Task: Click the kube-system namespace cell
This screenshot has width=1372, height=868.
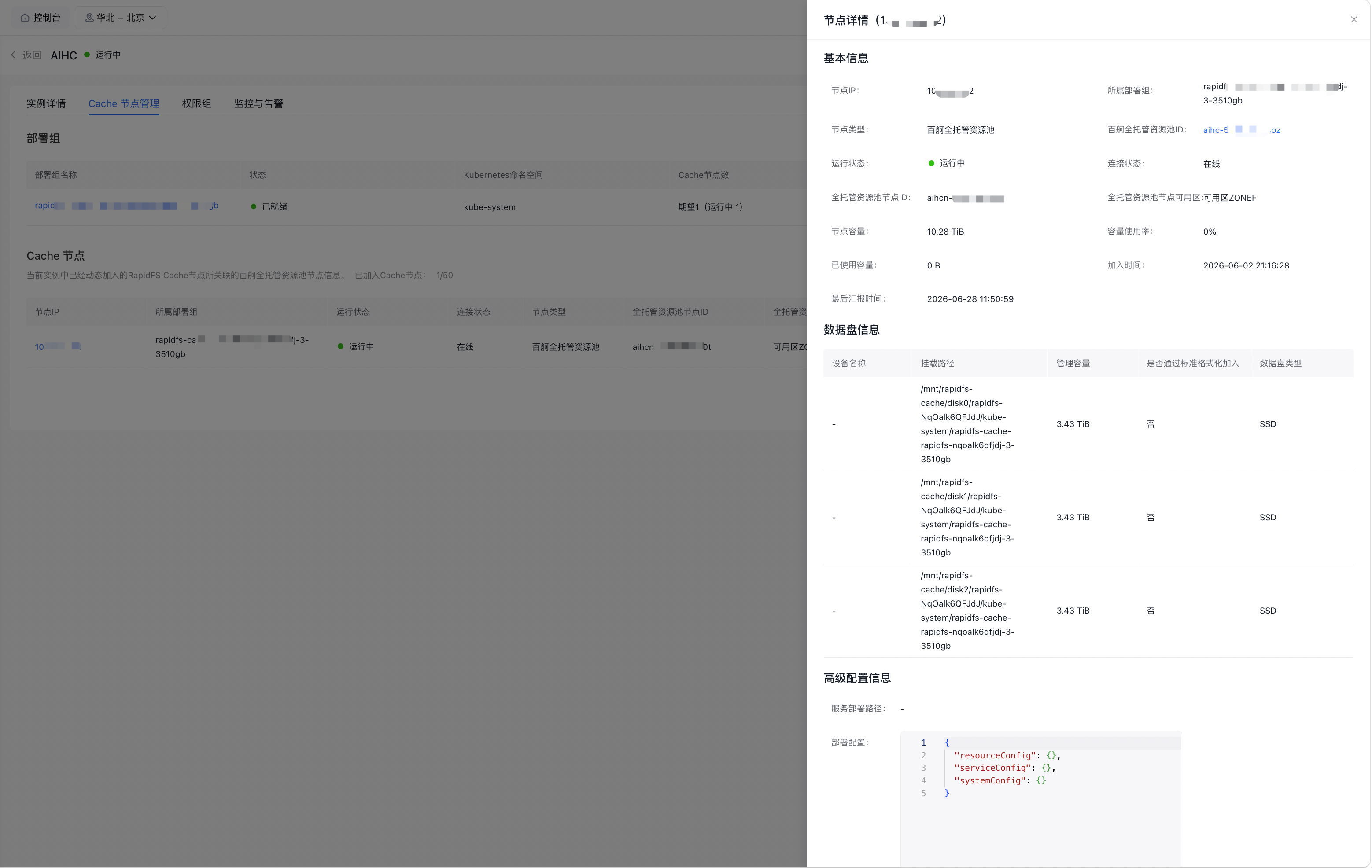Action: click(490, 207)
